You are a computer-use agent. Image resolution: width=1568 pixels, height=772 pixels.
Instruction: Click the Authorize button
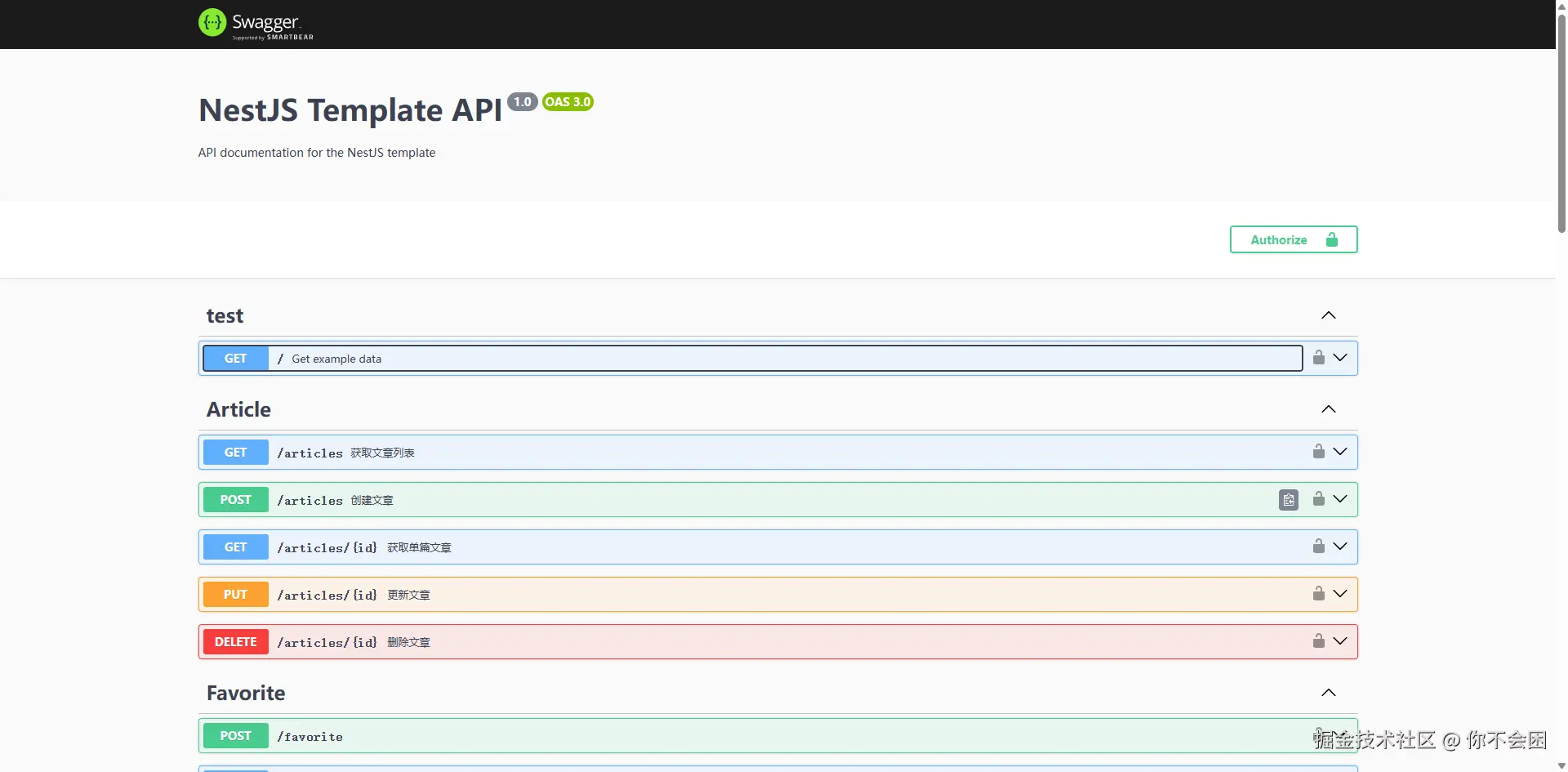1294,239
